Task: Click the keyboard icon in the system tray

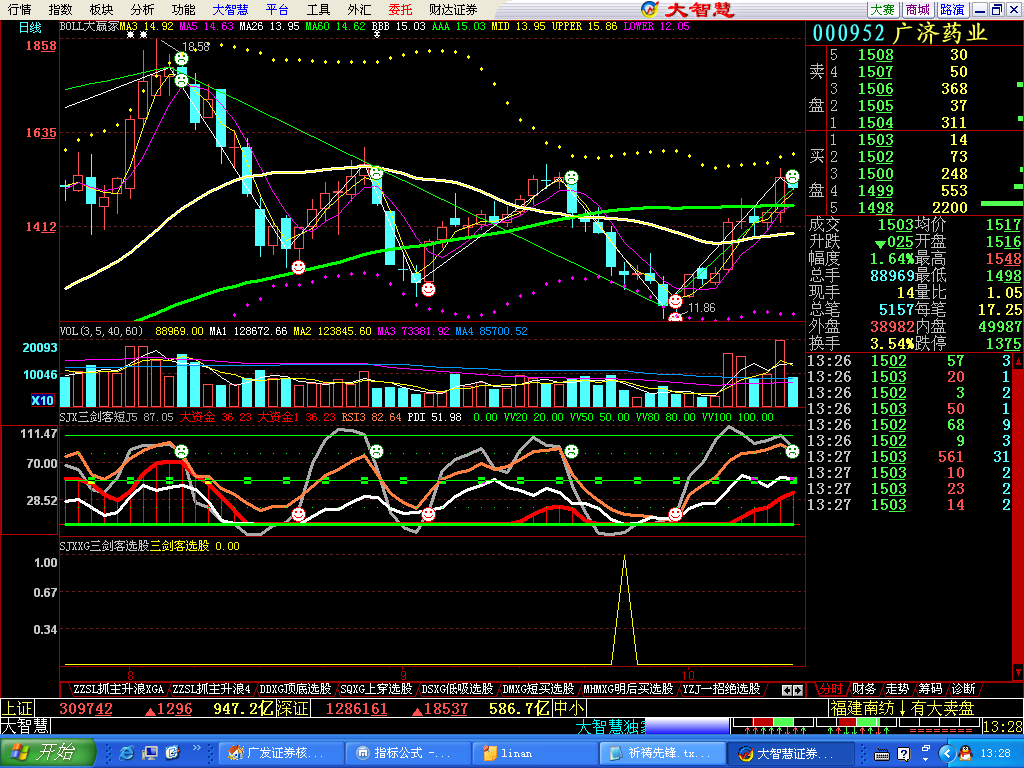Action: (x=882, y=754)
